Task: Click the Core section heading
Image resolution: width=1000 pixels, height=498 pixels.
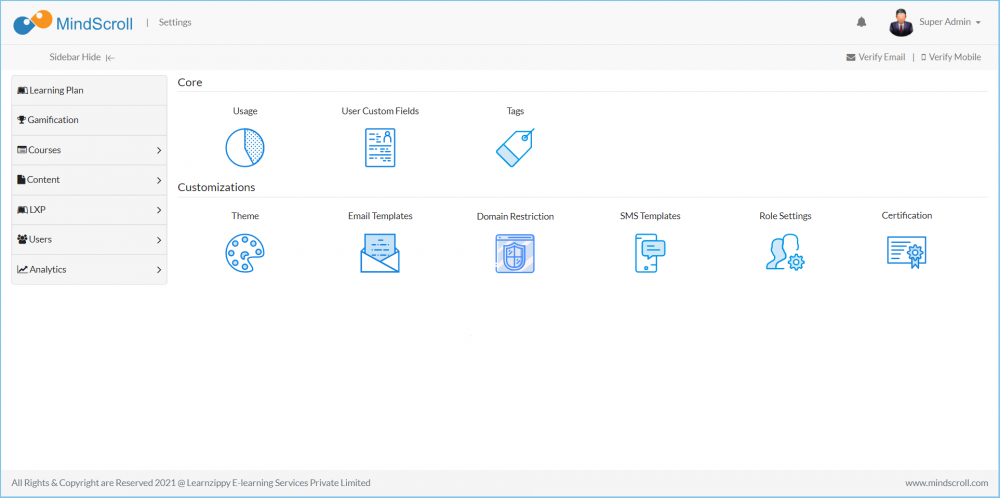Action: click(190, 82)
